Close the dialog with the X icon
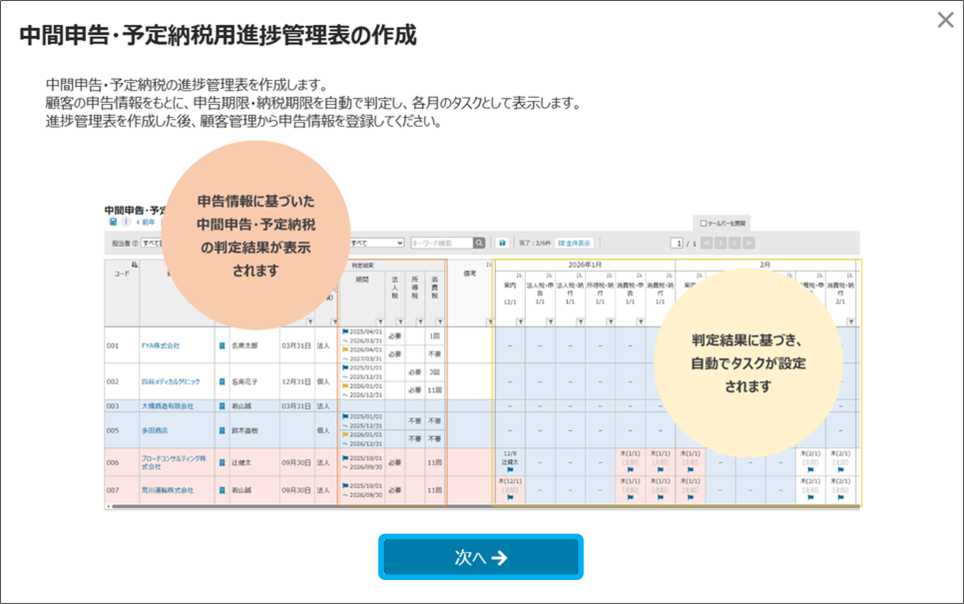The image size is (964, 604). pos(945,20)
